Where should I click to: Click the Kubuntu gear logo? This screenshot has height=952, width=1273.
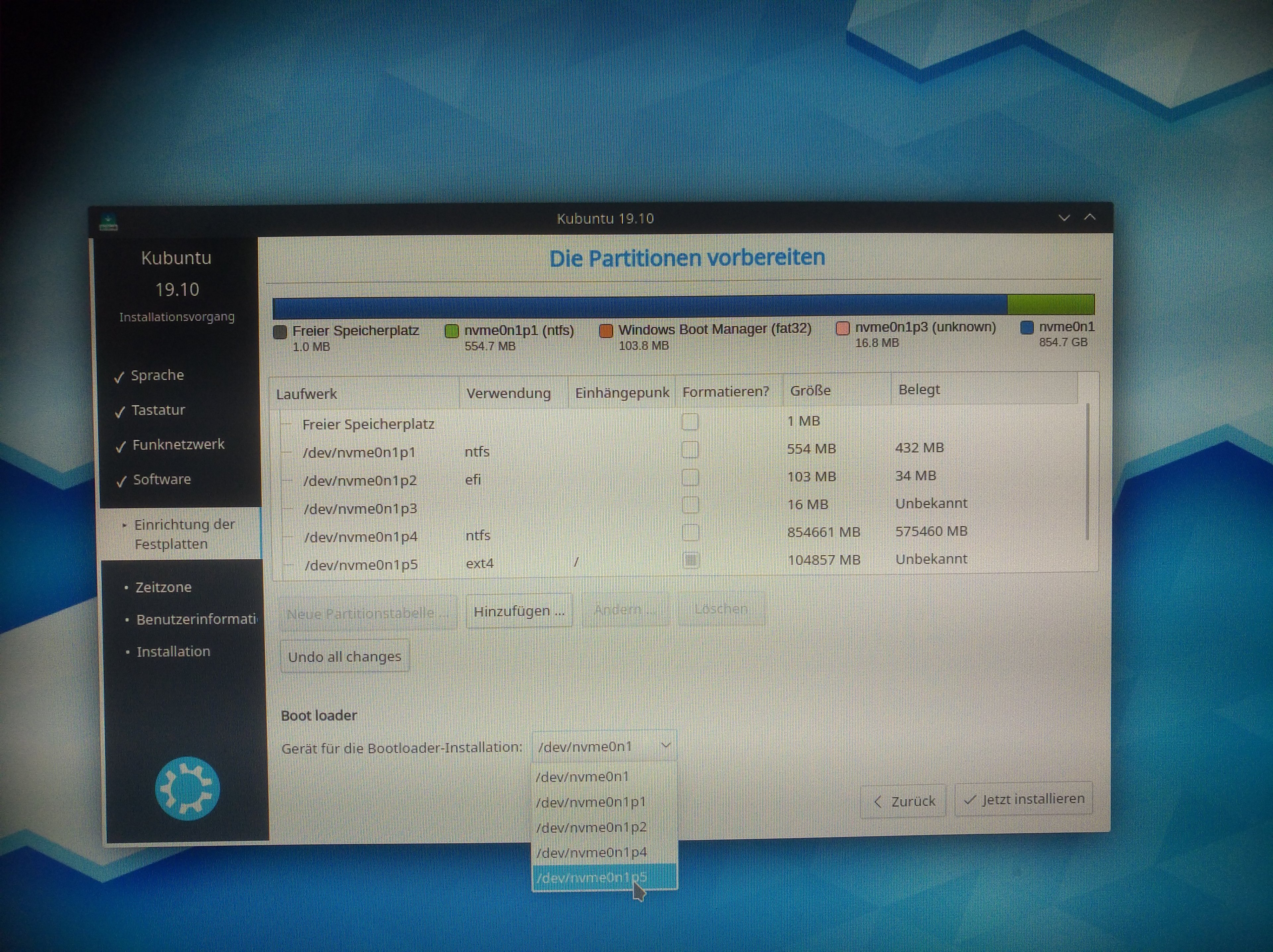pyautogui.click(x=187, y=788)
